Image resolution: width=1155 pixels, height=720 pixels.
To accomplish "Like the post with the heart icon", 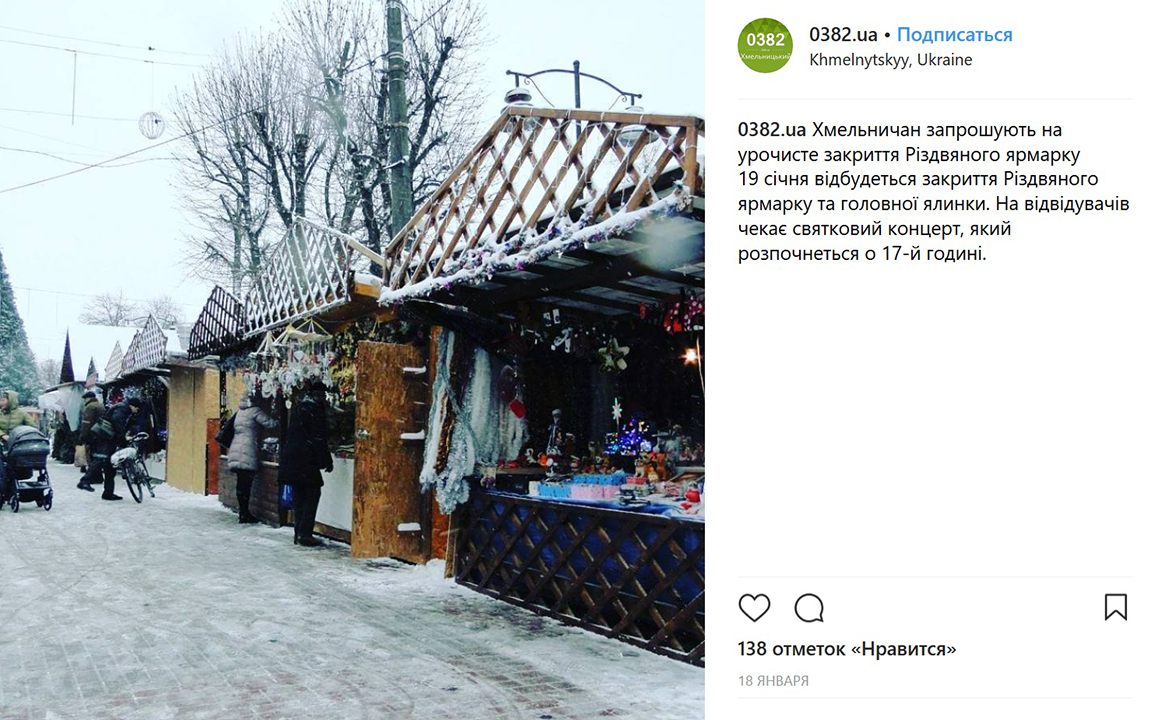I will (754, 608).
